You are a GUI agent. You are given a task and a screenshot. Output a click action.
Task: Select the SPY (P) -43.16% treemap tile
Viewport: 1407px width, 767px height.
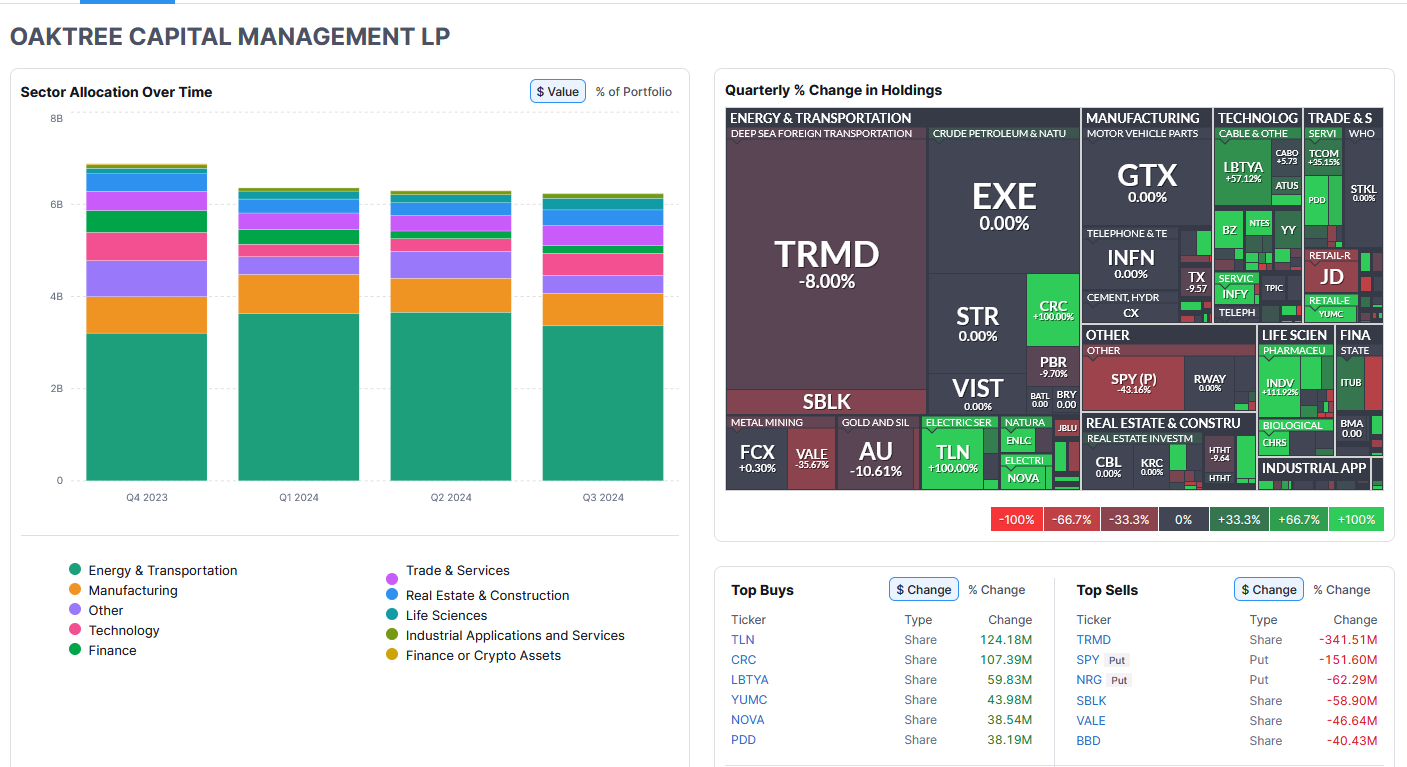coord(1133,384)
